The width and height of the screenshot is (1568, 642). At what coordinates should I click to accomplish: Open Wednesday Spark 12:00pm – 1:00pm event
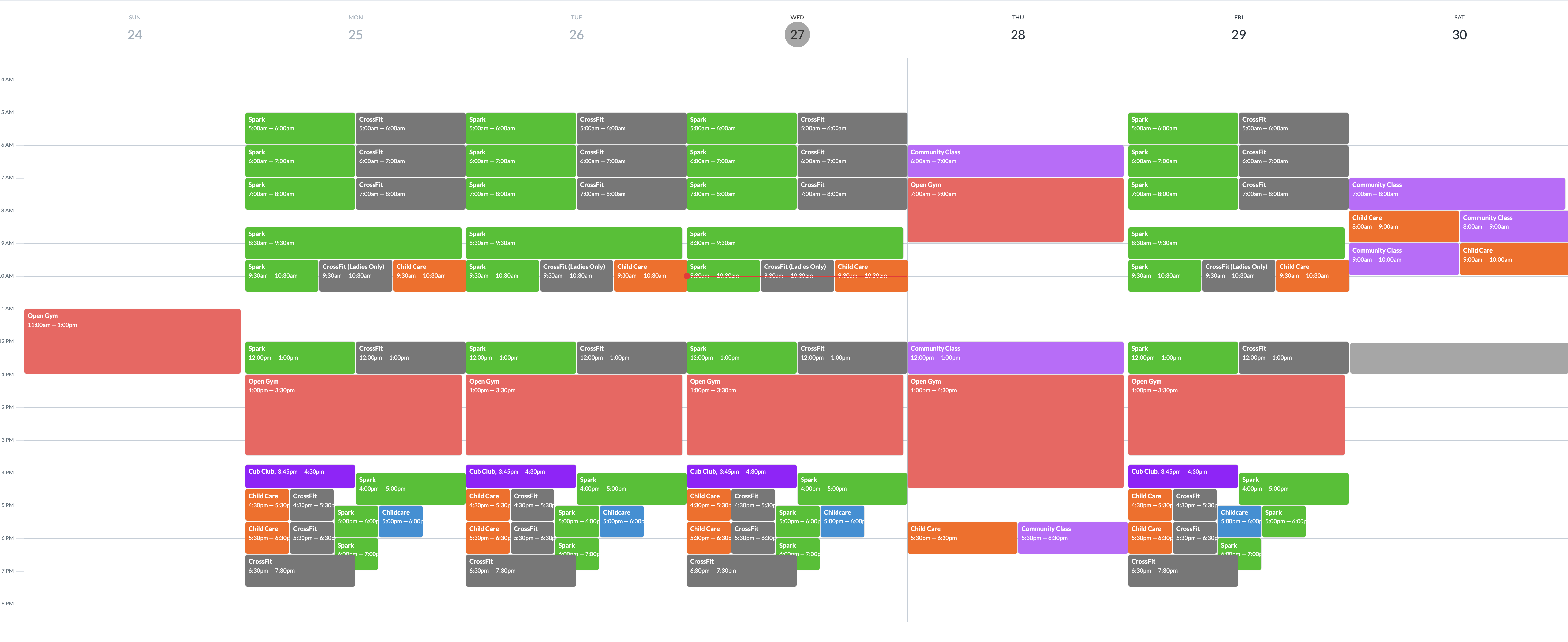point(741,358)
